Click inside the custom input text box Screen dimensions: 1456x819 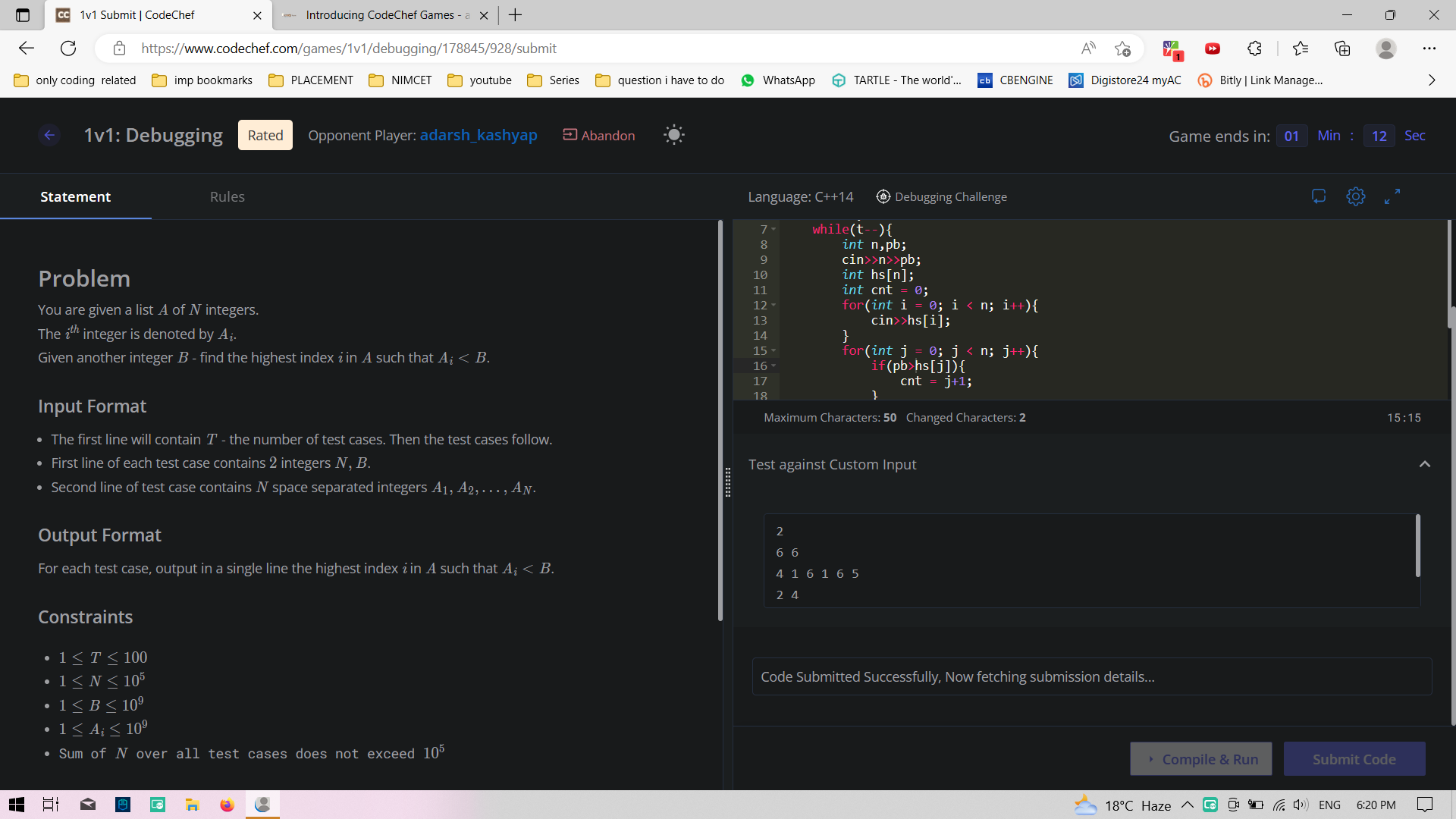tap(1090, 561)
